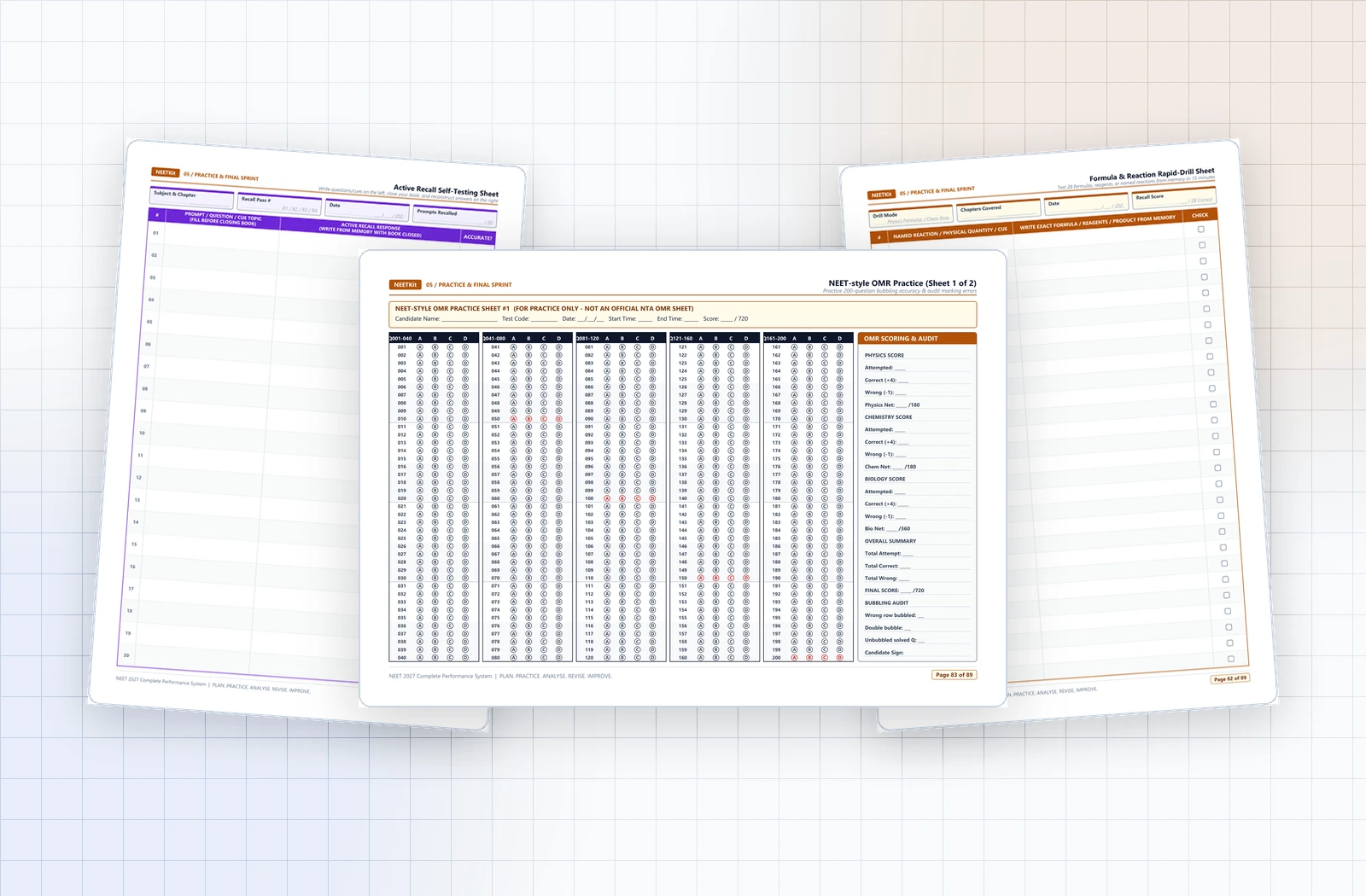Click the 'Score: ___ / 720' field
Screen dimensions: 1366x896
[726, 318]
